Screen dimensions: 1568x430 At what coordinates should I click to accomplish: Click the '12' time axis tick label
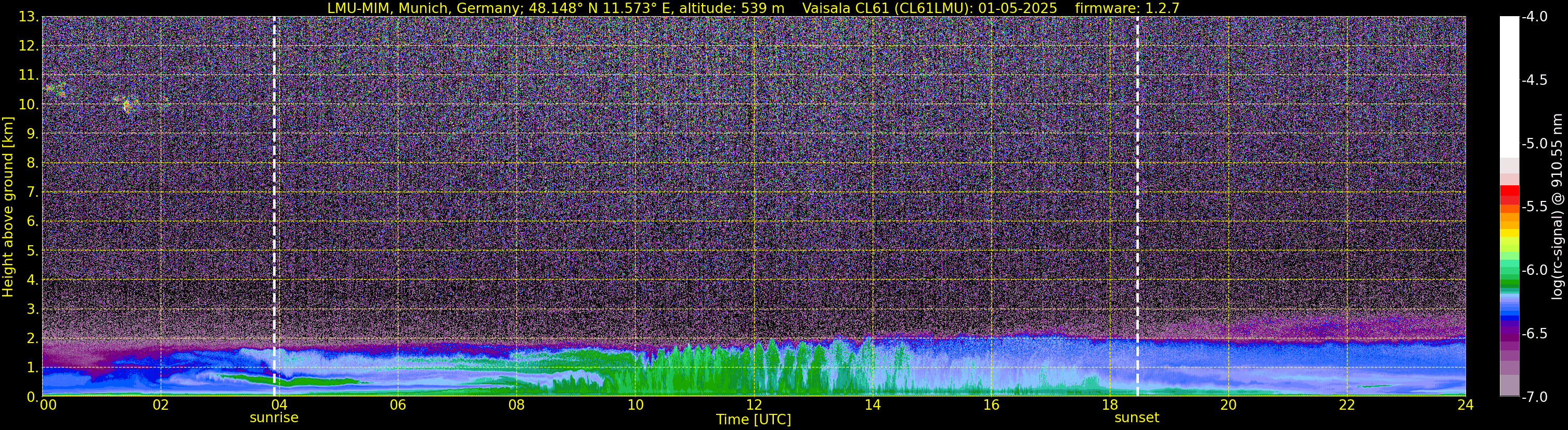[x=754, y=404]
